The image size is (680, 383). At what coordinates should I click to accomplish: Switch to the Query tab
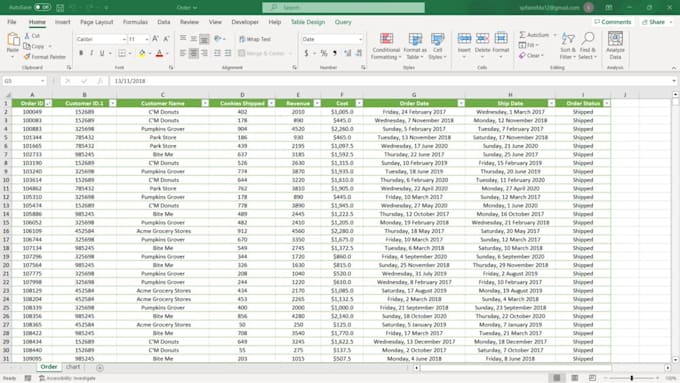click(343, 22)
